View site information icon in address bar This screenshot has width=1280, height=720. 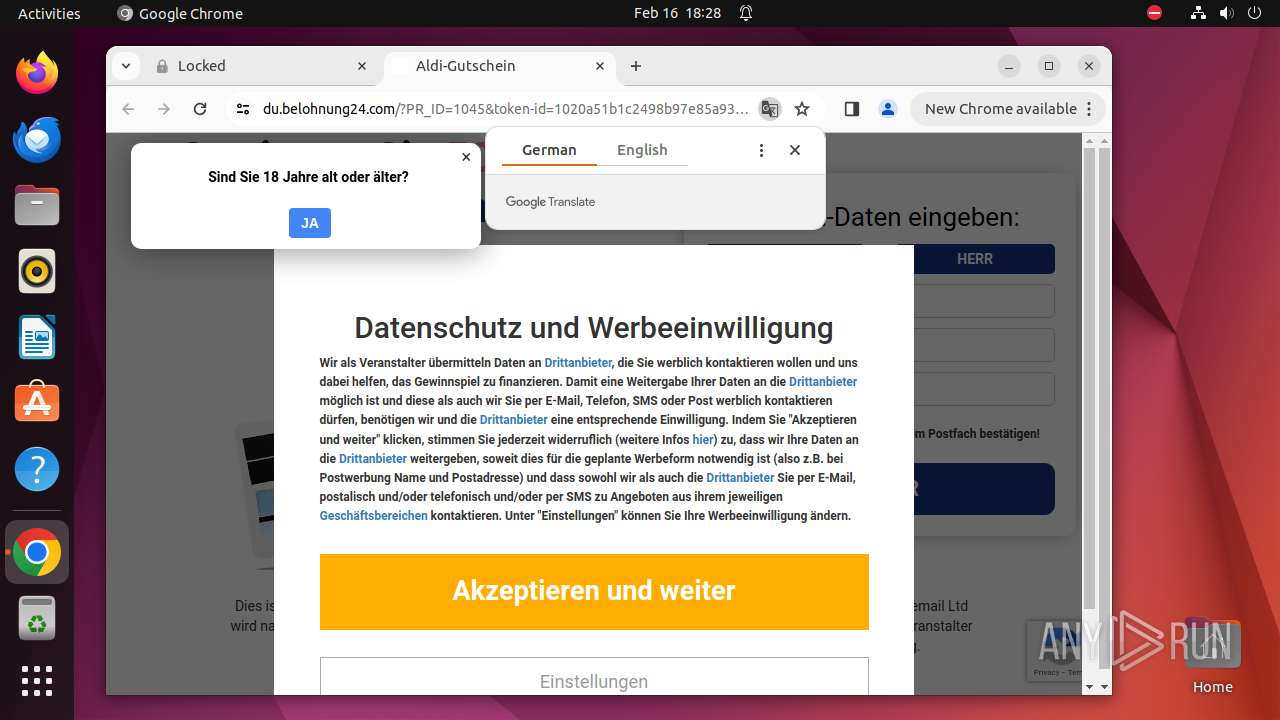[x=243, y=109]
